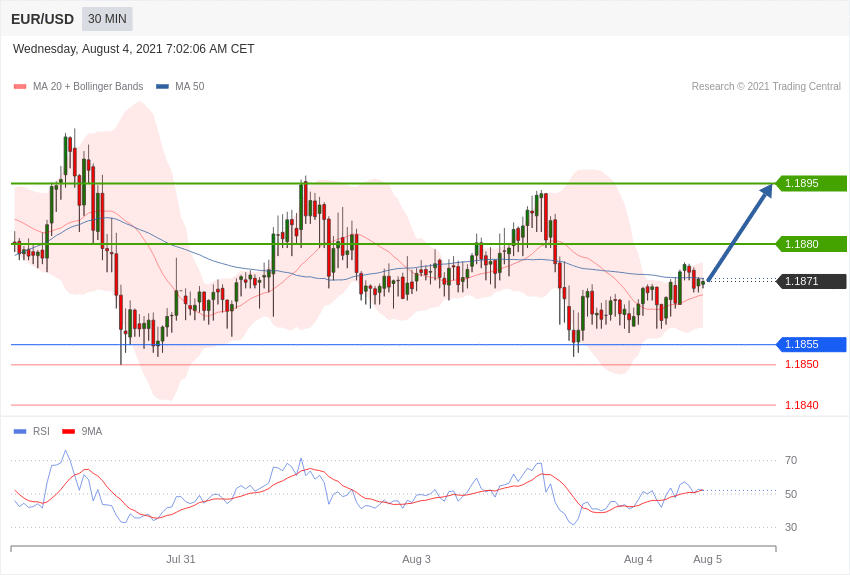Click the red 1.1850 support value

point(802,364)
